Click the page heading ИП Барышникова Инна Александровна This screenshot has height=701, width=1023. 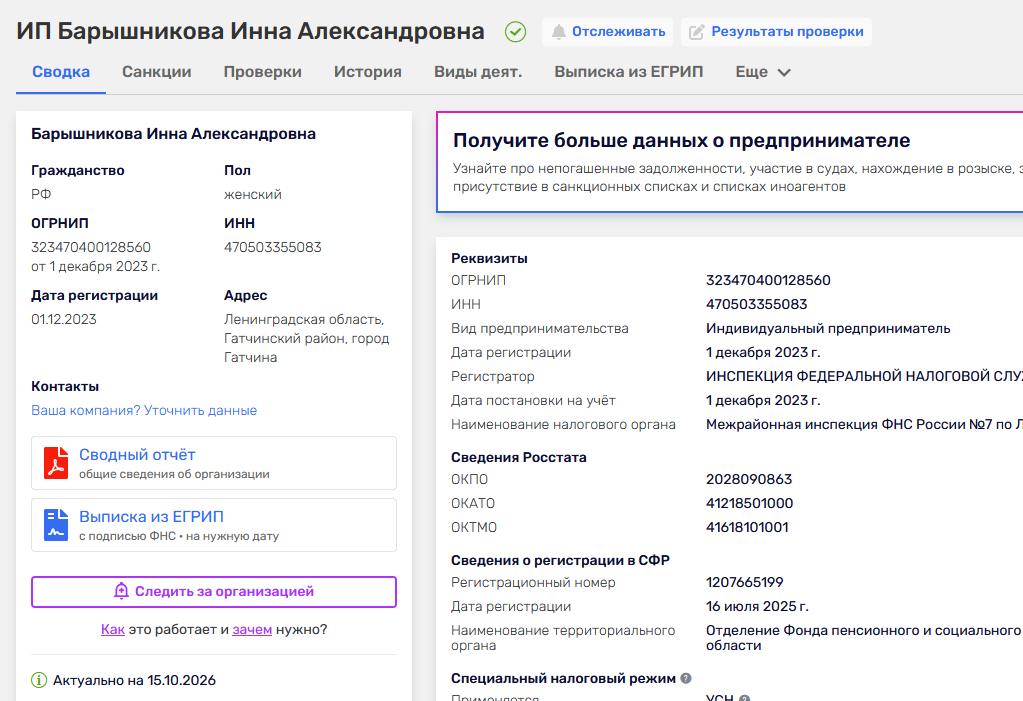[x=251, y=31]
